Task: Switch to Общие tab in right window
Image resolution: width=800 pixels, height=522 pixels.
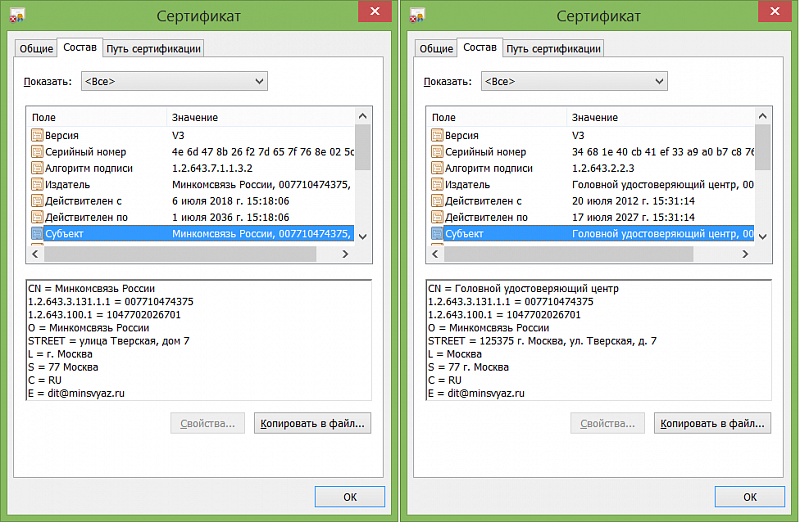Action: 436,48
